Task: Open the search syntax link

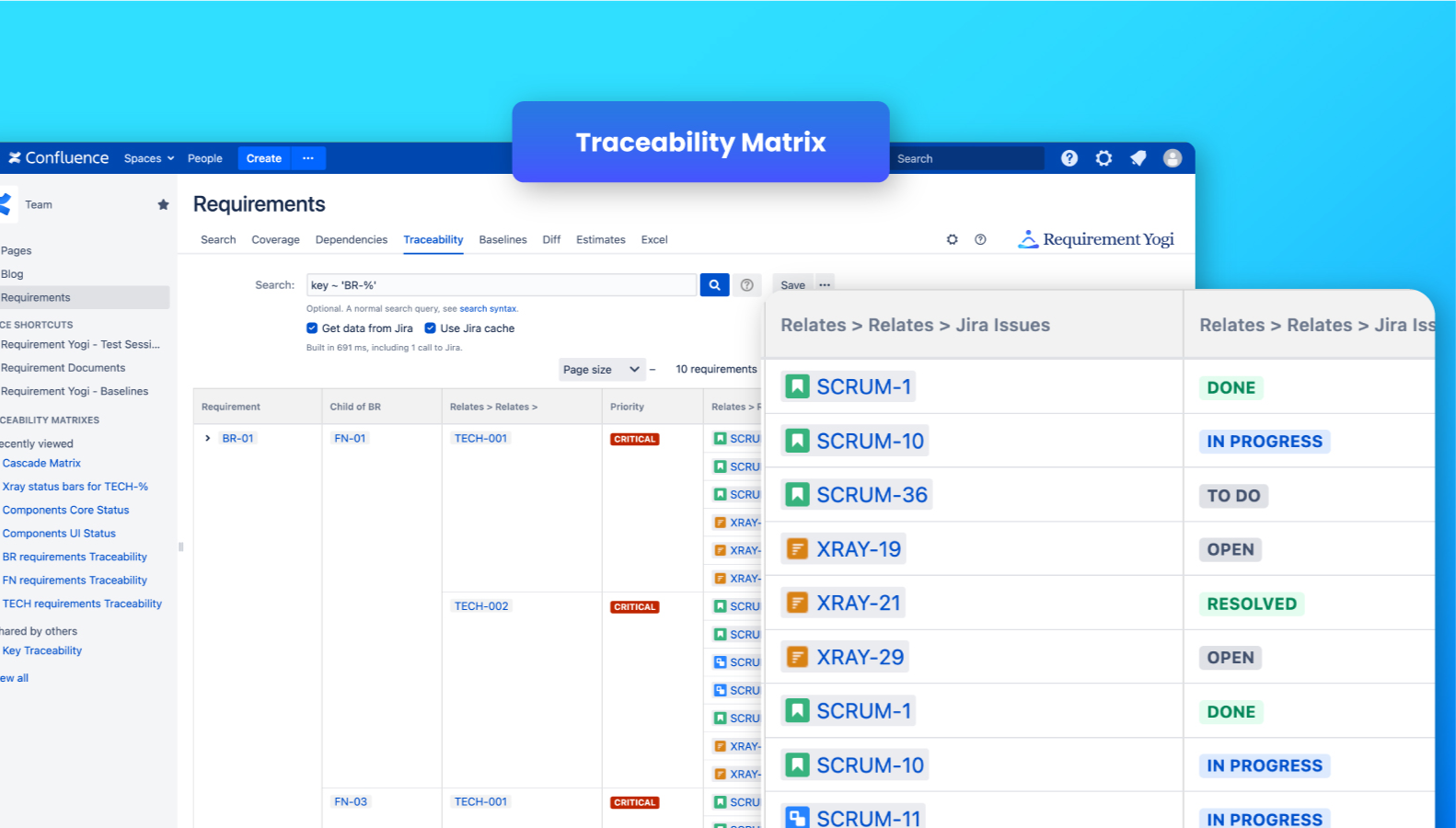Action: (x=488, y=309)
